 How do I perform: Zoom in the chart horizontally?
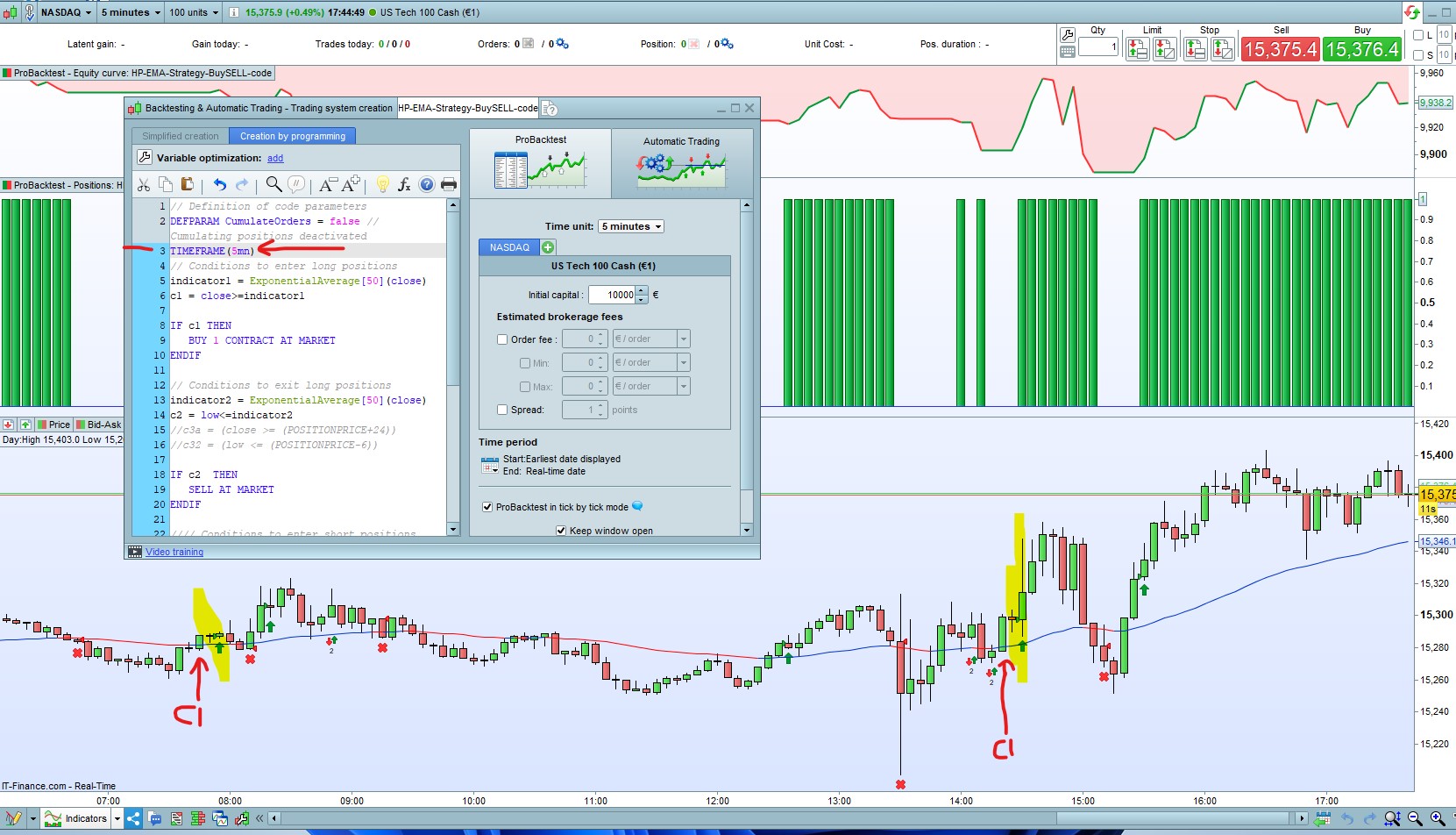click(1438, 819)
